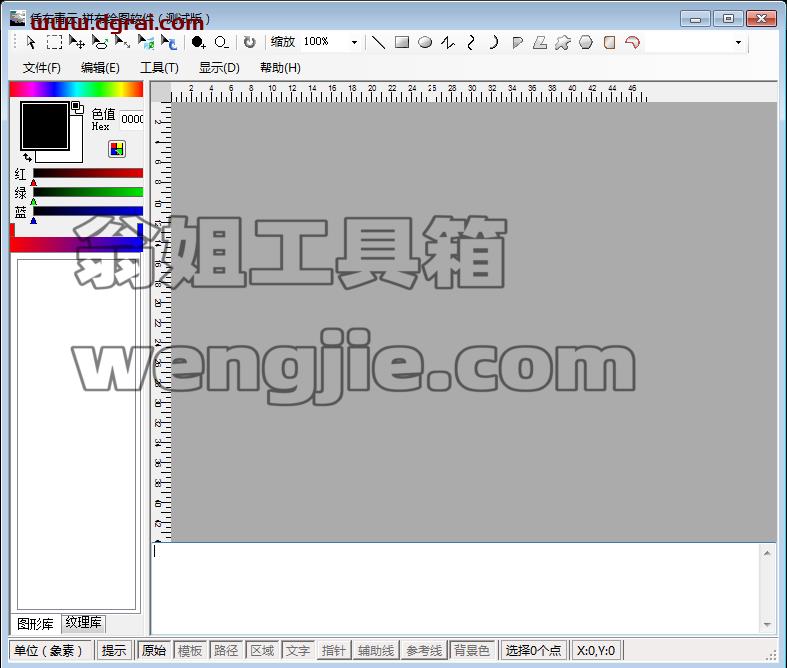The width and height of the screenshot is (787, 668).
Task: Click the remove point hollow circle icon
Action: (221, 43)
